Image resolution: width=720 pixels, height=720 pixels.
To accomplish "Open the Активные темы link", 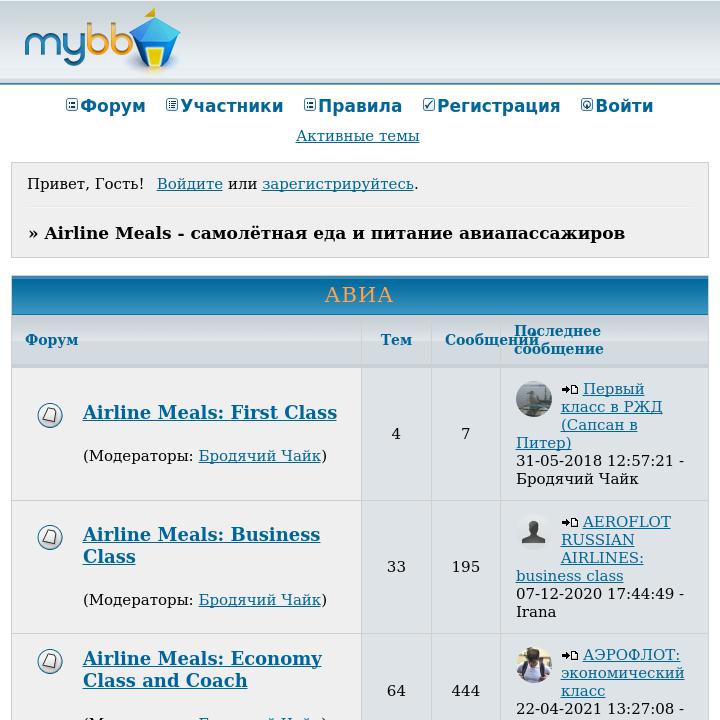I will [357, 136].
